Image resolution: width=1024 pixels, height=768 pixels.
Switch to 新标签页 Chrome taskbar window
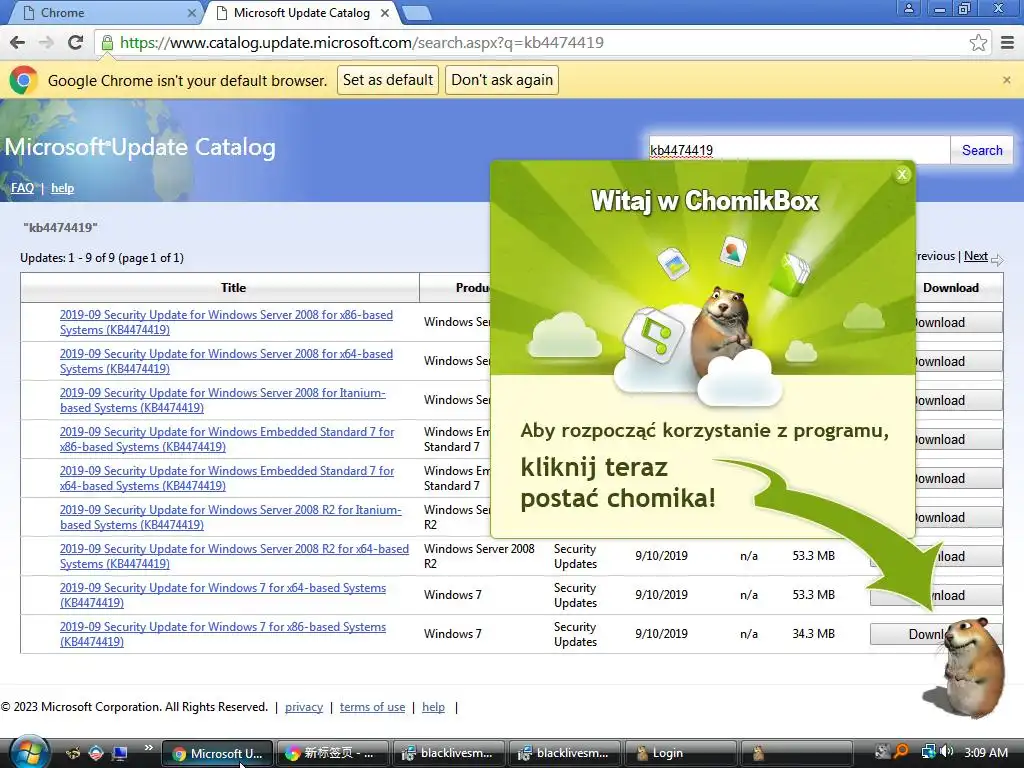(332, 754)
